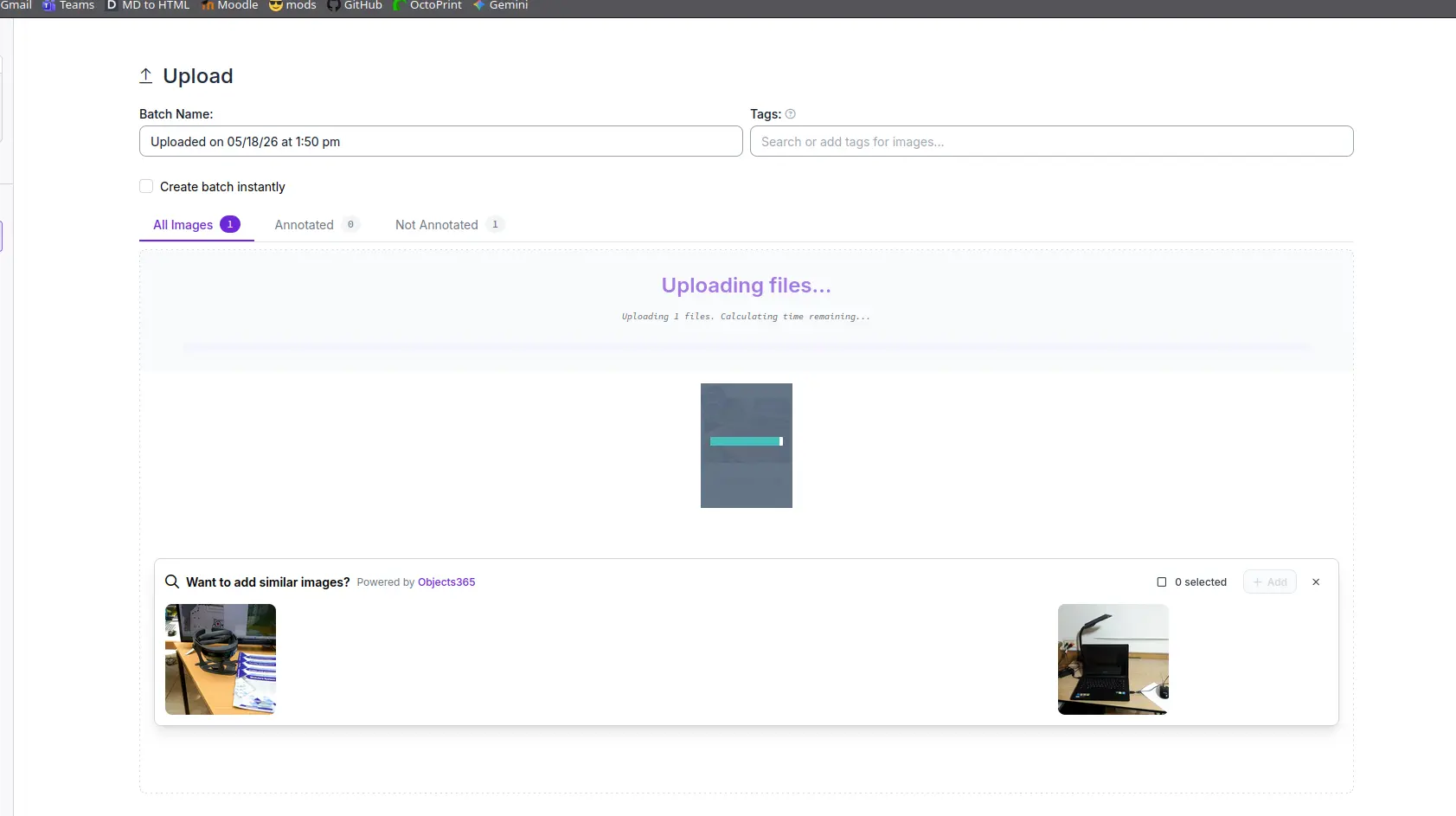
Task: Edit the Batch Name field
Action: (441, 141)
